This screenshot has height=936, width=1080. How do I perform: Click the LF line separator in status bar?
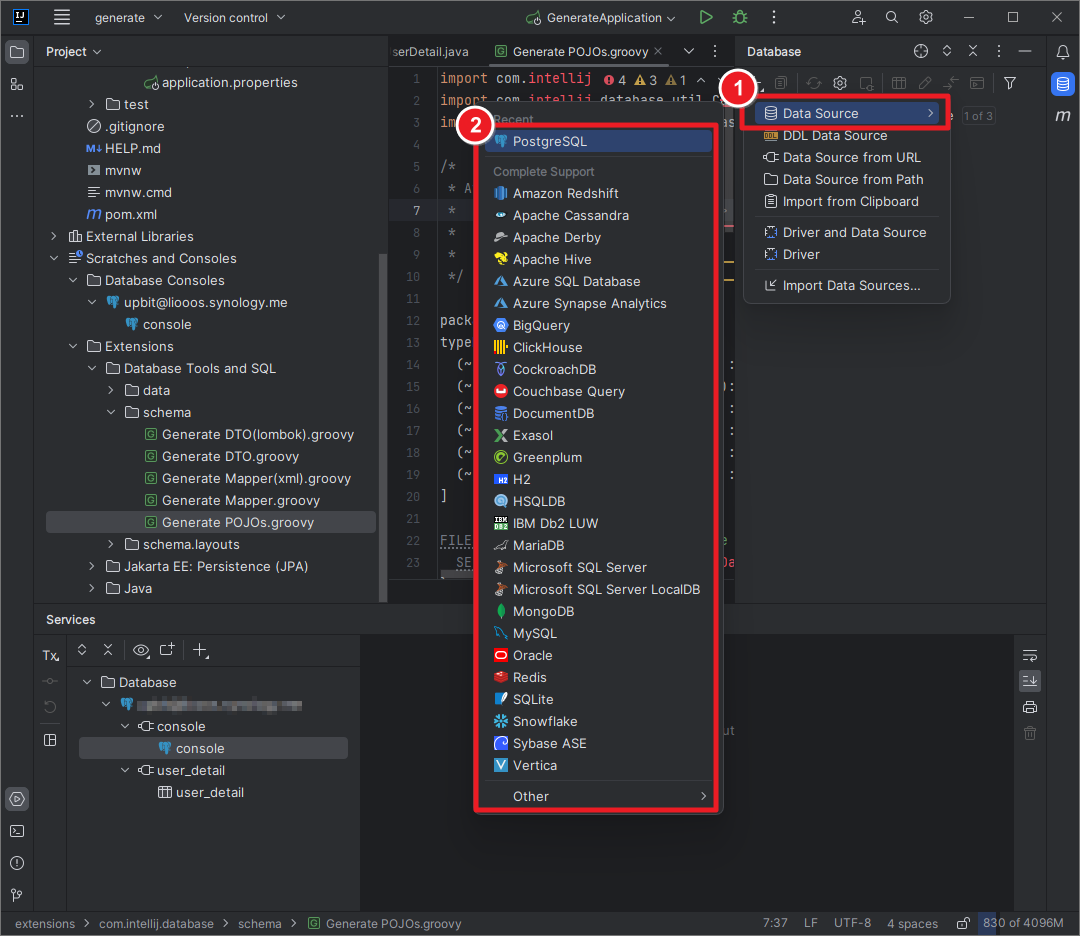(811, 923)
